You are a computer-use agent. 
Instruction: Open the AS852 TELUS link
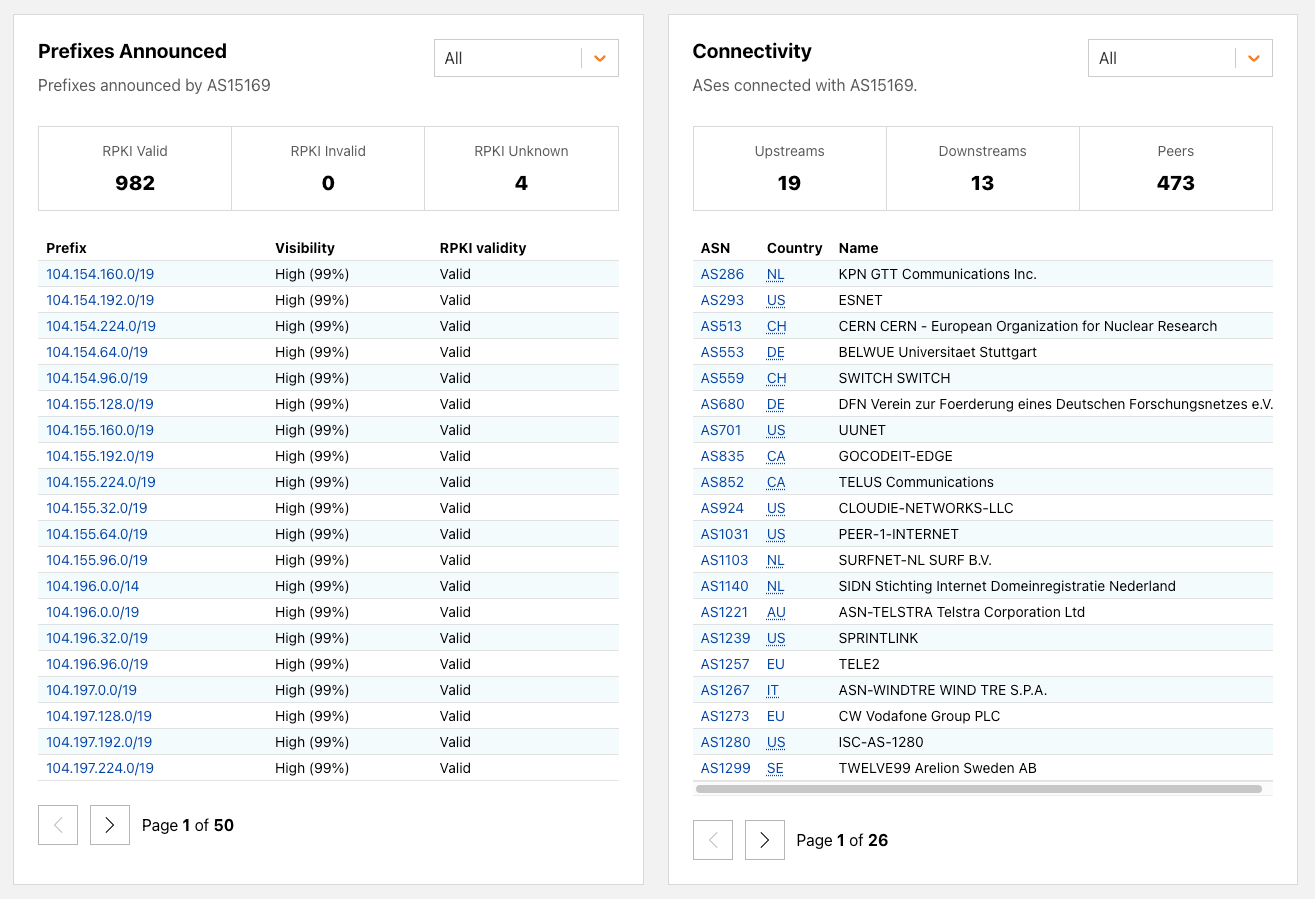[x=722, y=482]
